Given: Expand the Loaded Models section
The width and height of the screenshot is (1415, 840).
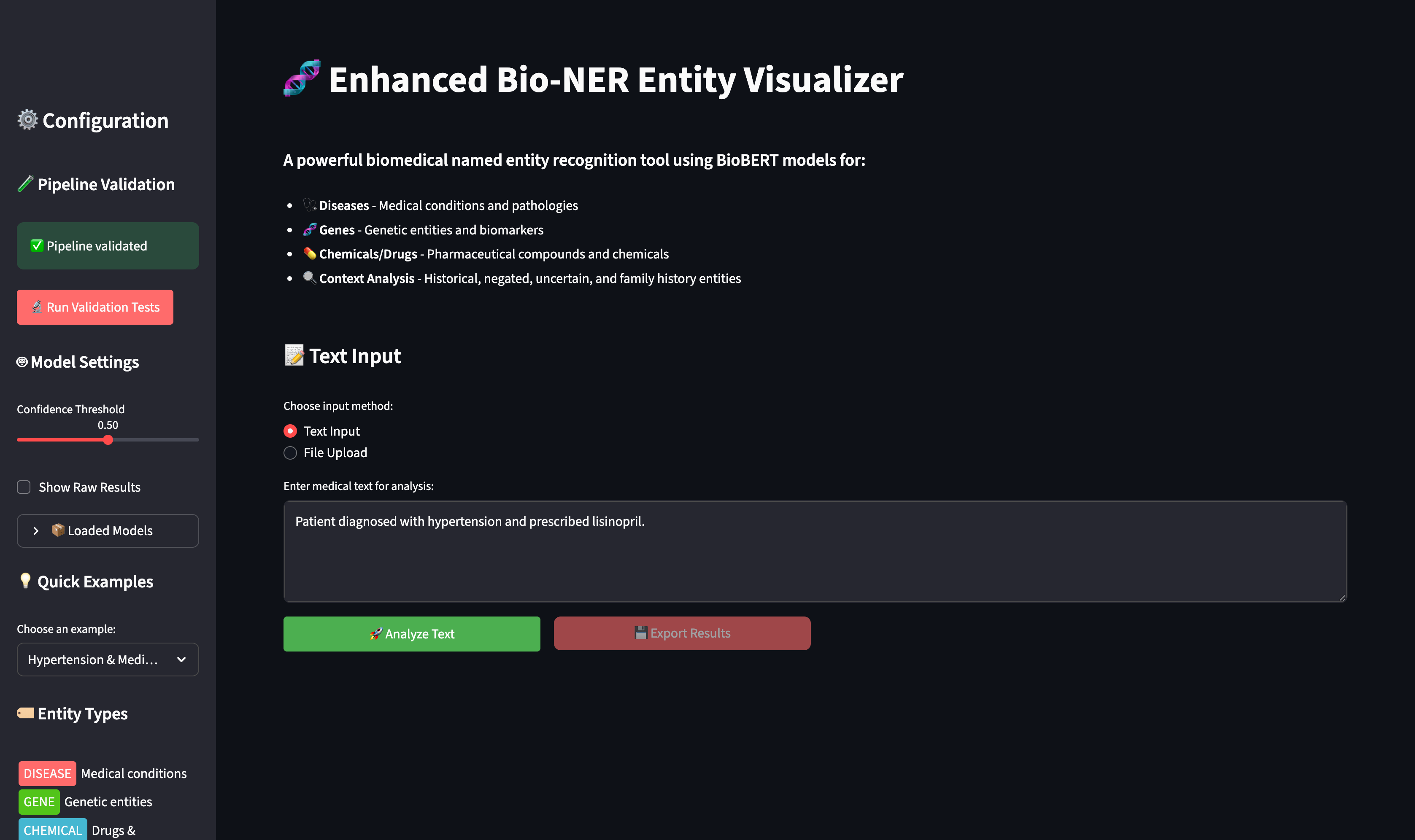Looking at the screenshot, I should tap(108, 530).
